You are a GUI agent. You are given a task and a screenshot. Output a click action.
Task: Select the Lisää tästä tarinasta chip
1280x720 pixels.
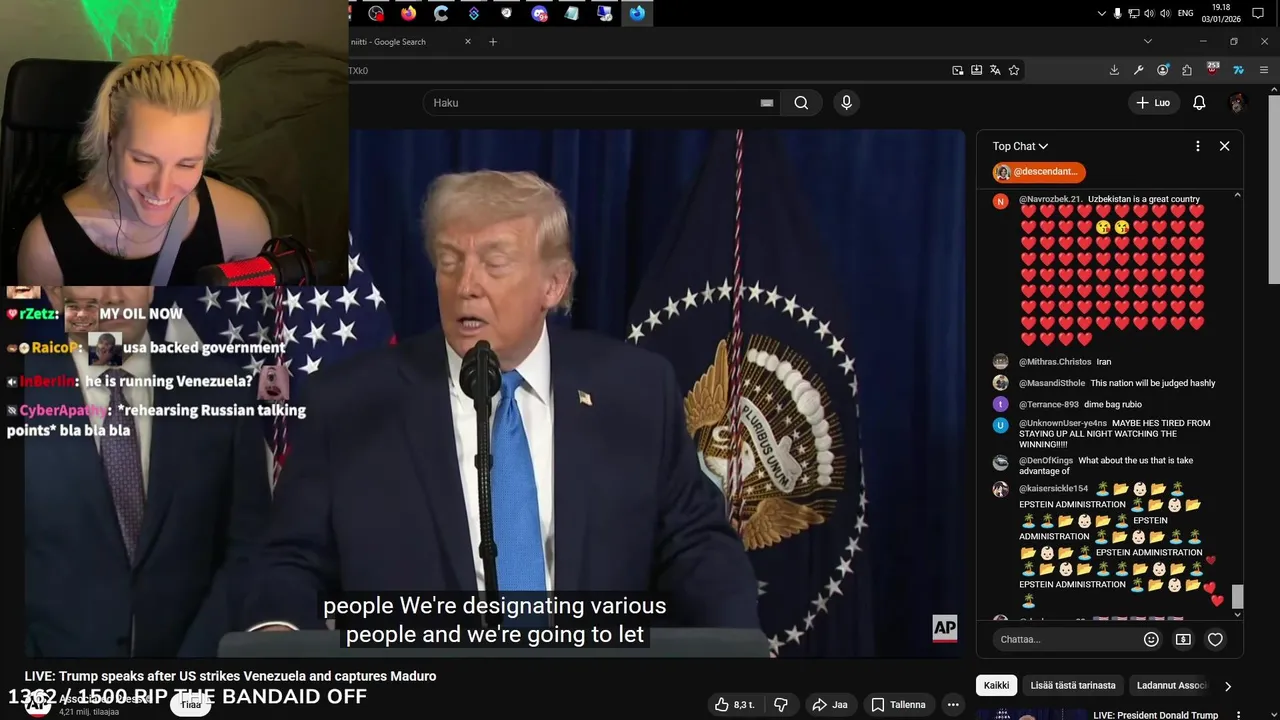point(1073,686)
